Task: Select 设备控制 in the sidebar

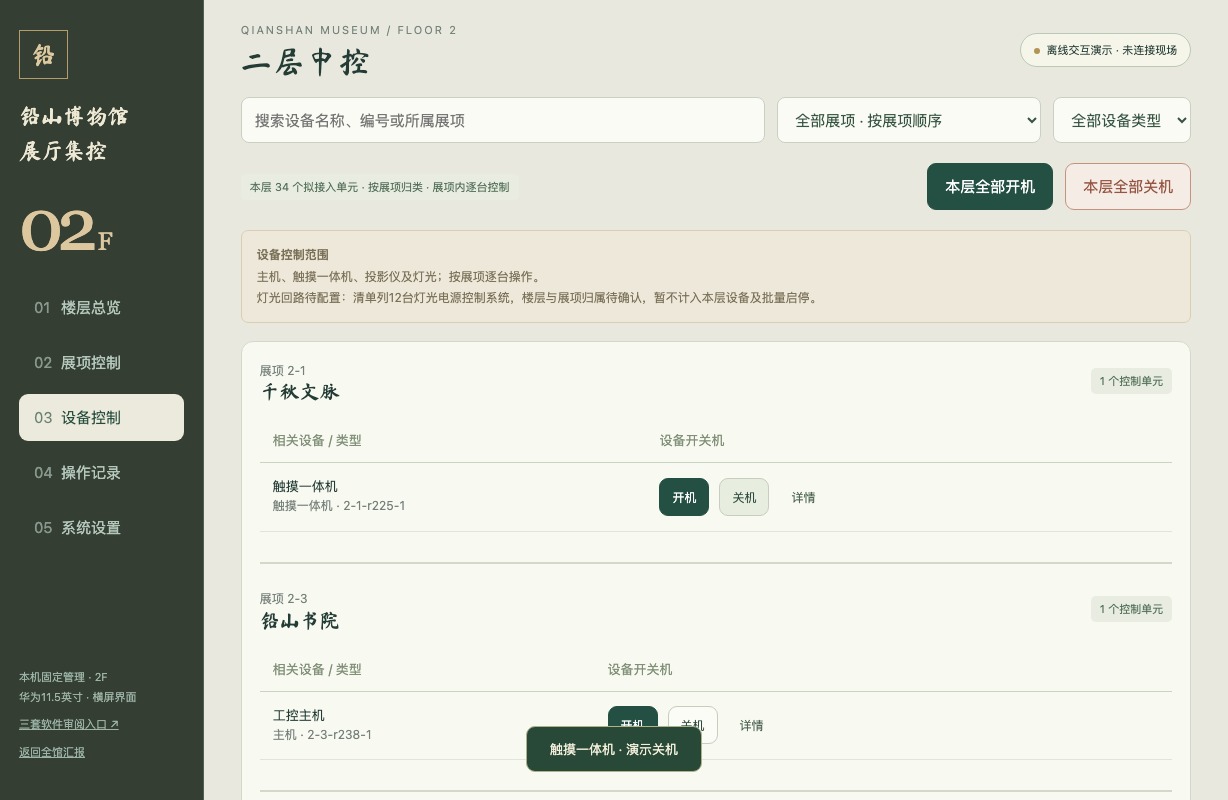Action: pyautogui.click(x=101, y=417)
